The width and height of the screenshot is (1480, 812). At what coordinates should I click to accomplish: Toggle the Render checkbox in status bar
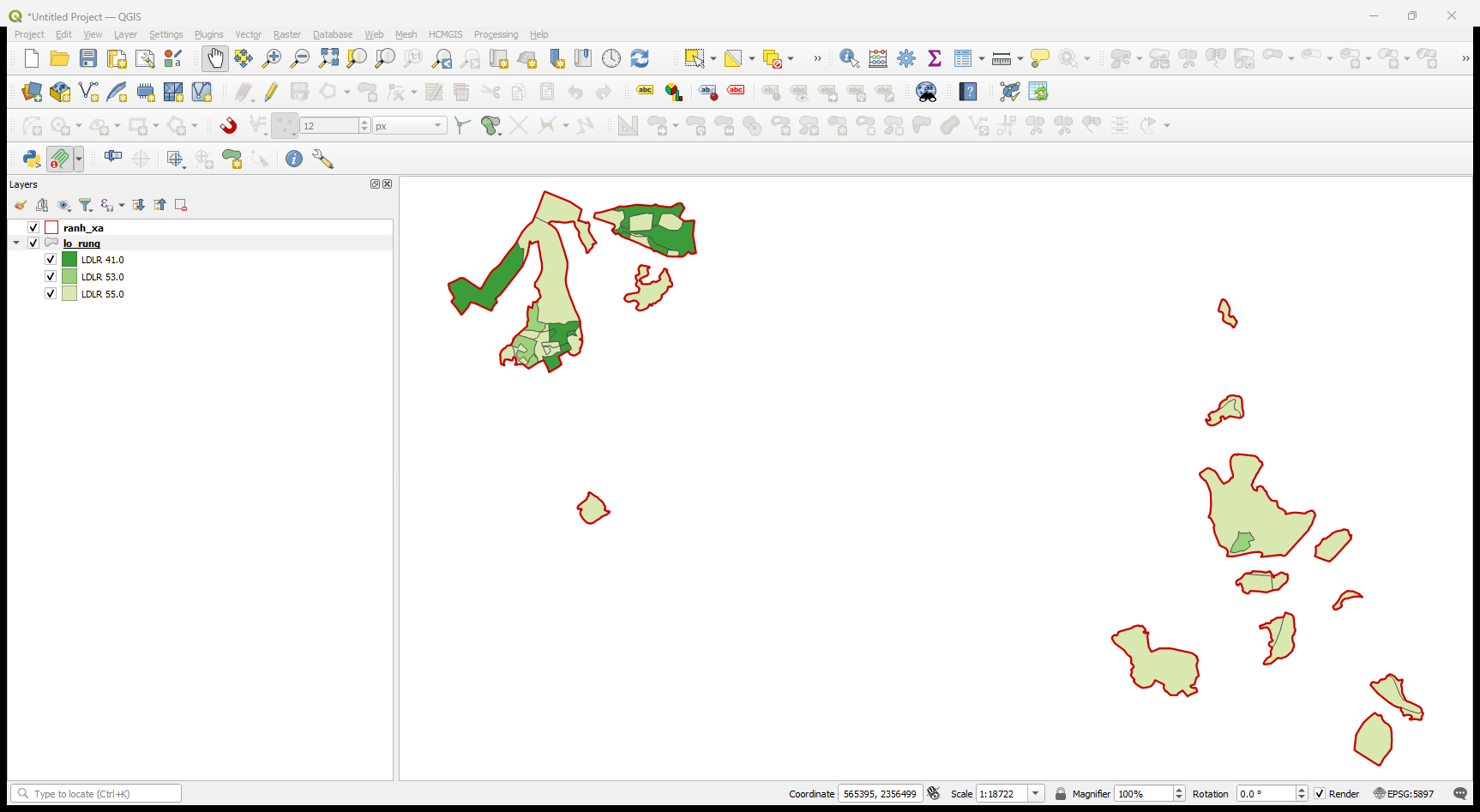[x=1320, y=793]
